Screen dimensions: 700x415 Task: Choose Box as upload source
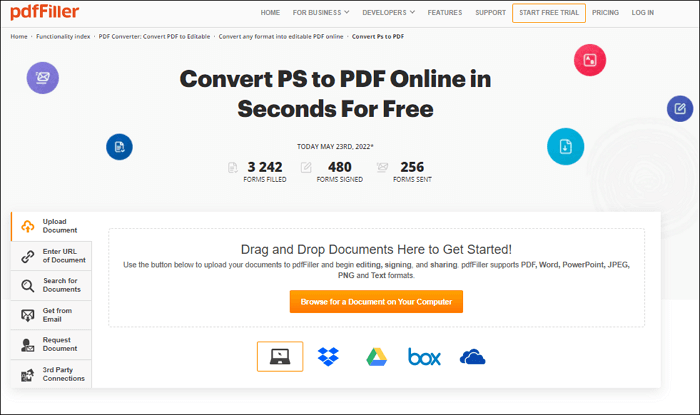coord(424,357)
